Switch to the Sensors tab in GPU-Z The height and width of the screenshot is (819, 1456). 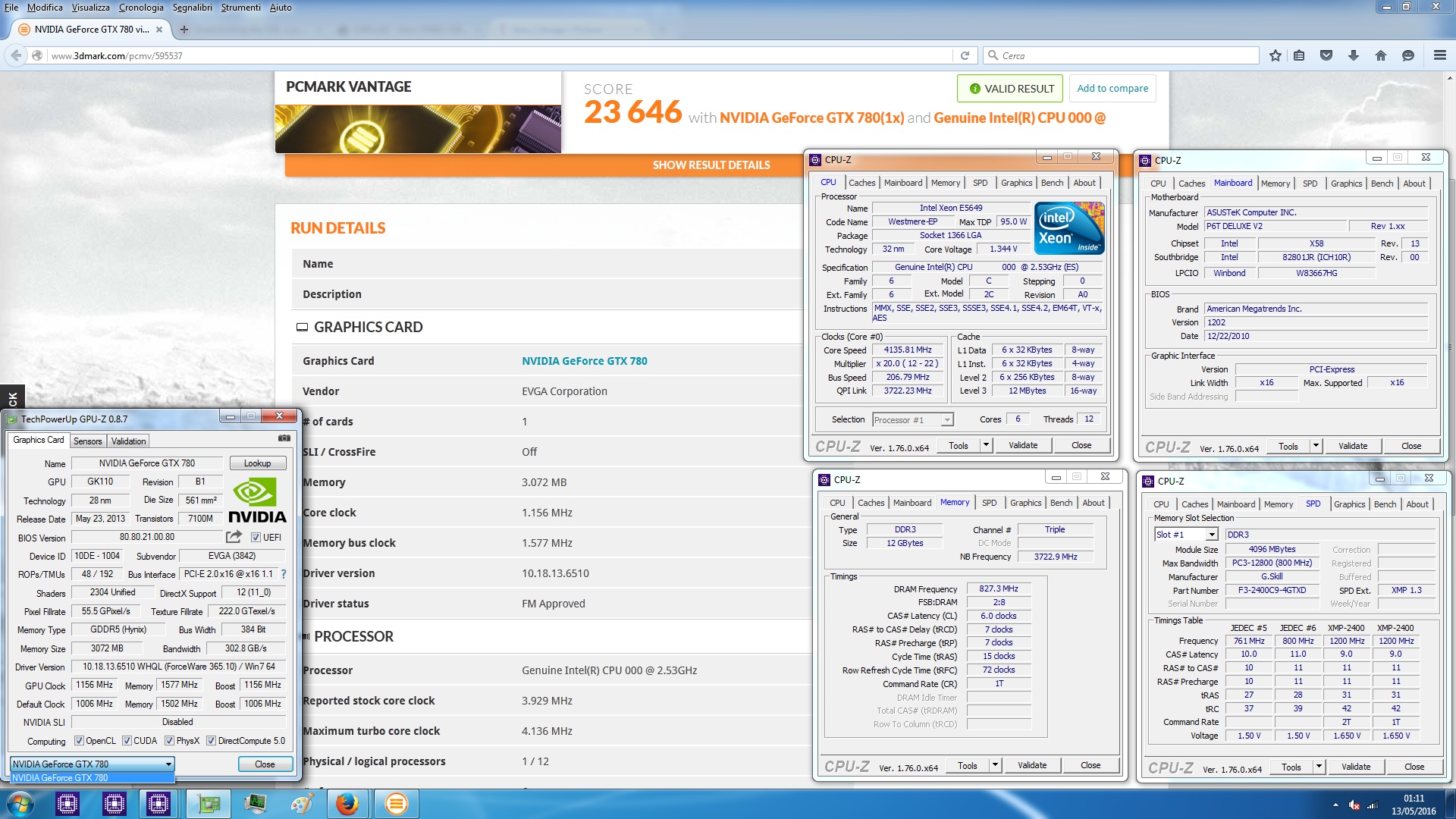click(87, 441)
